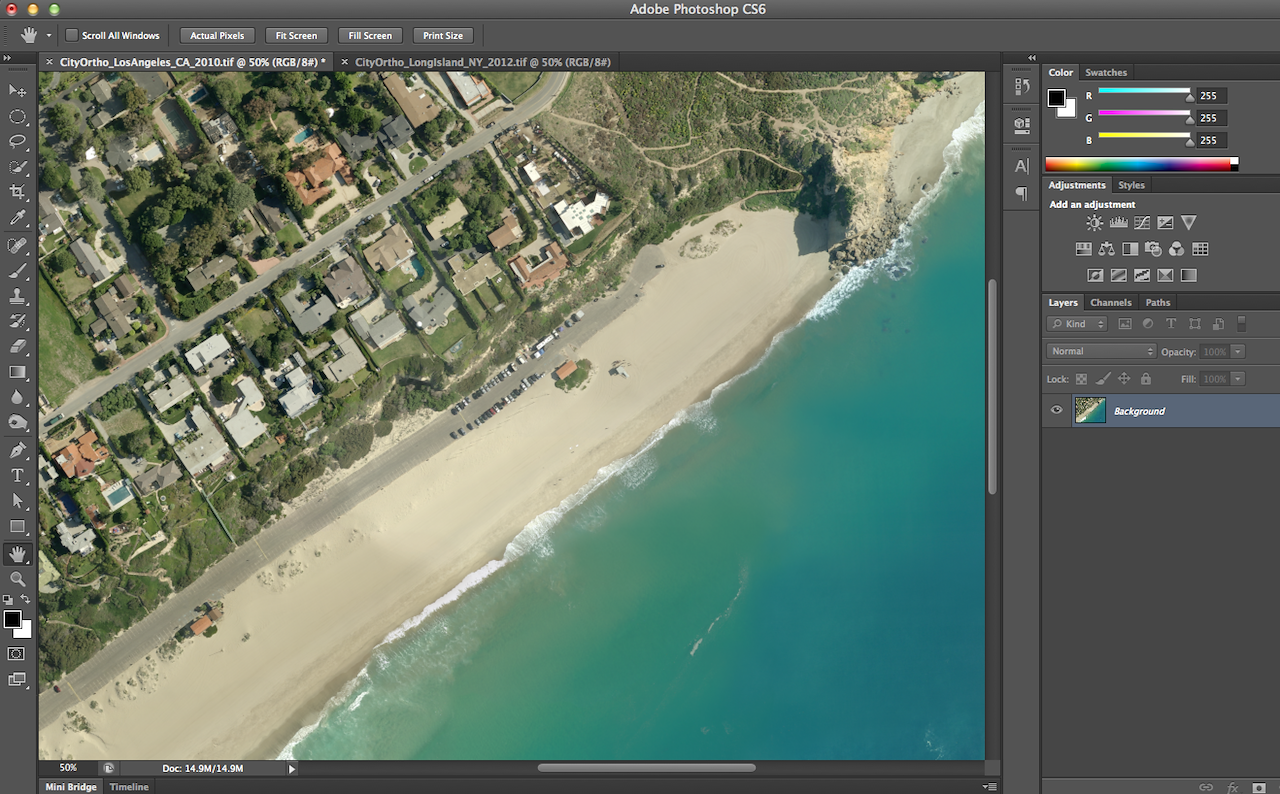Activate the Horizontal Type tool
1280x794 pixels.
[17, 475]
